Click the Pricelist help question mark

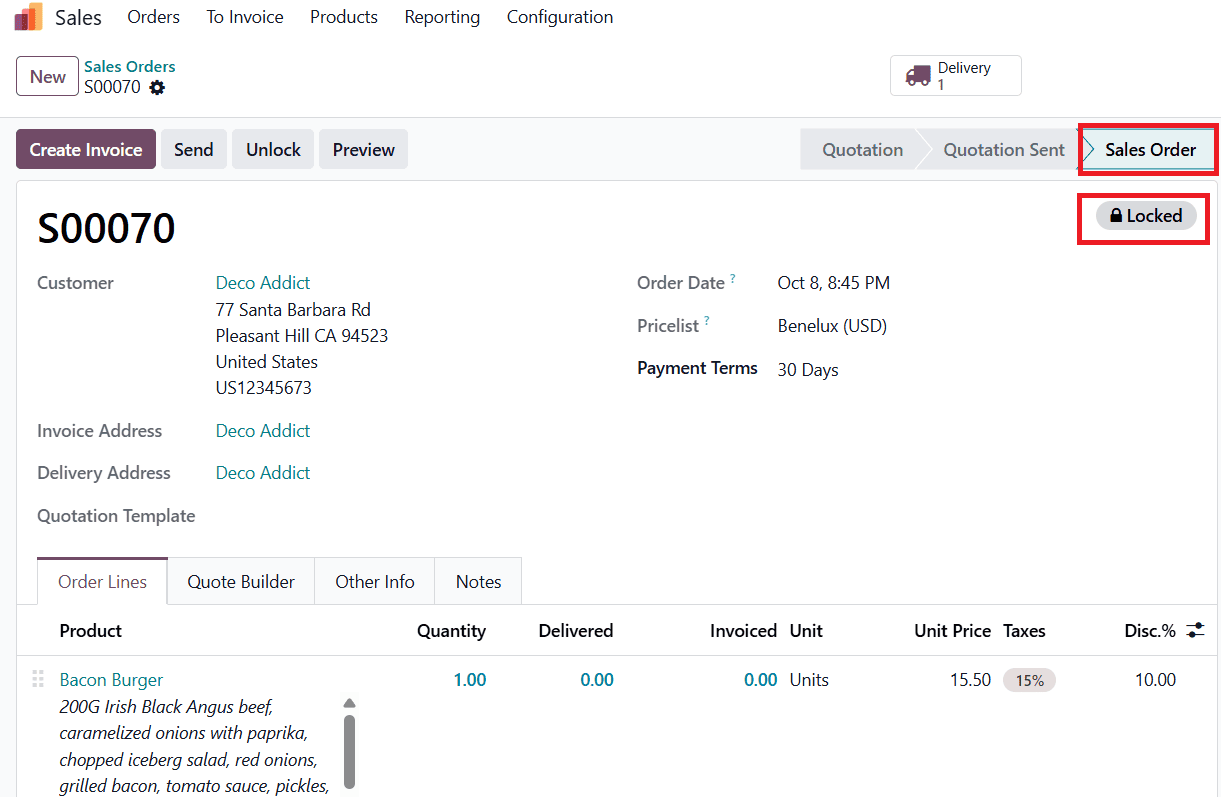(x=707, y=322)
